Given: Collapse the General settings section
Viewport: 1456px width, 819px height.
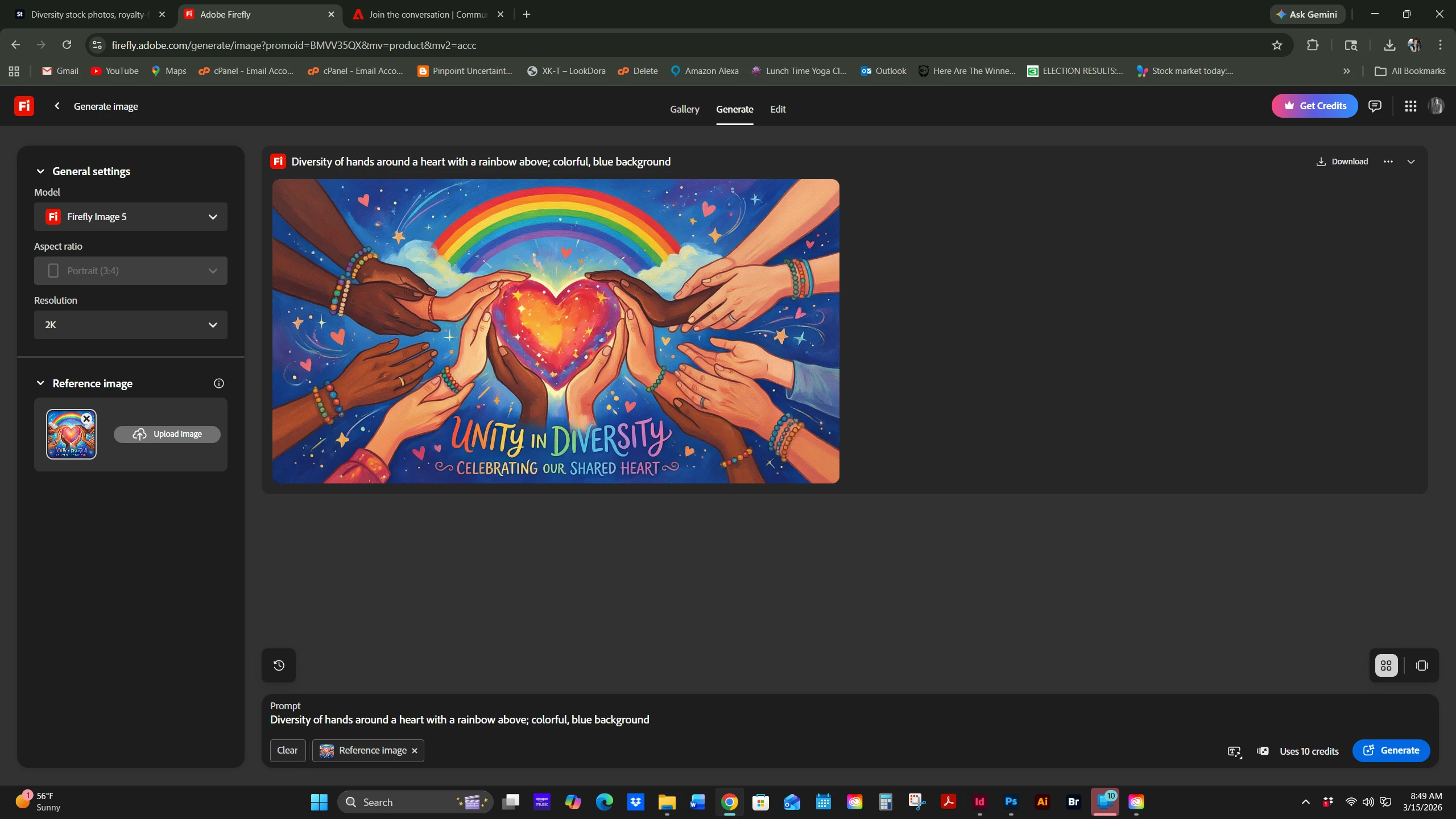Looking at the screenshot, I should (x=40, y=171).
